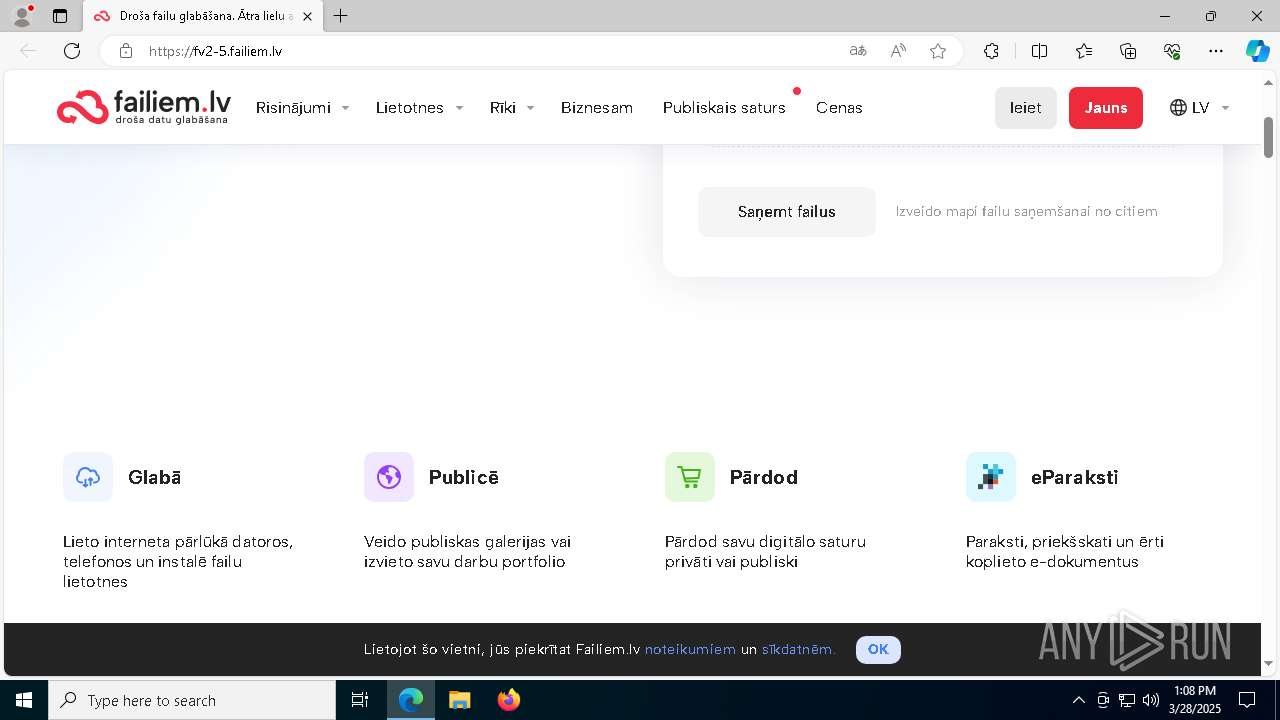Screen dimensions: 1280x720
Task: Open Task View on taskbar
Action: tap(360, 700)
